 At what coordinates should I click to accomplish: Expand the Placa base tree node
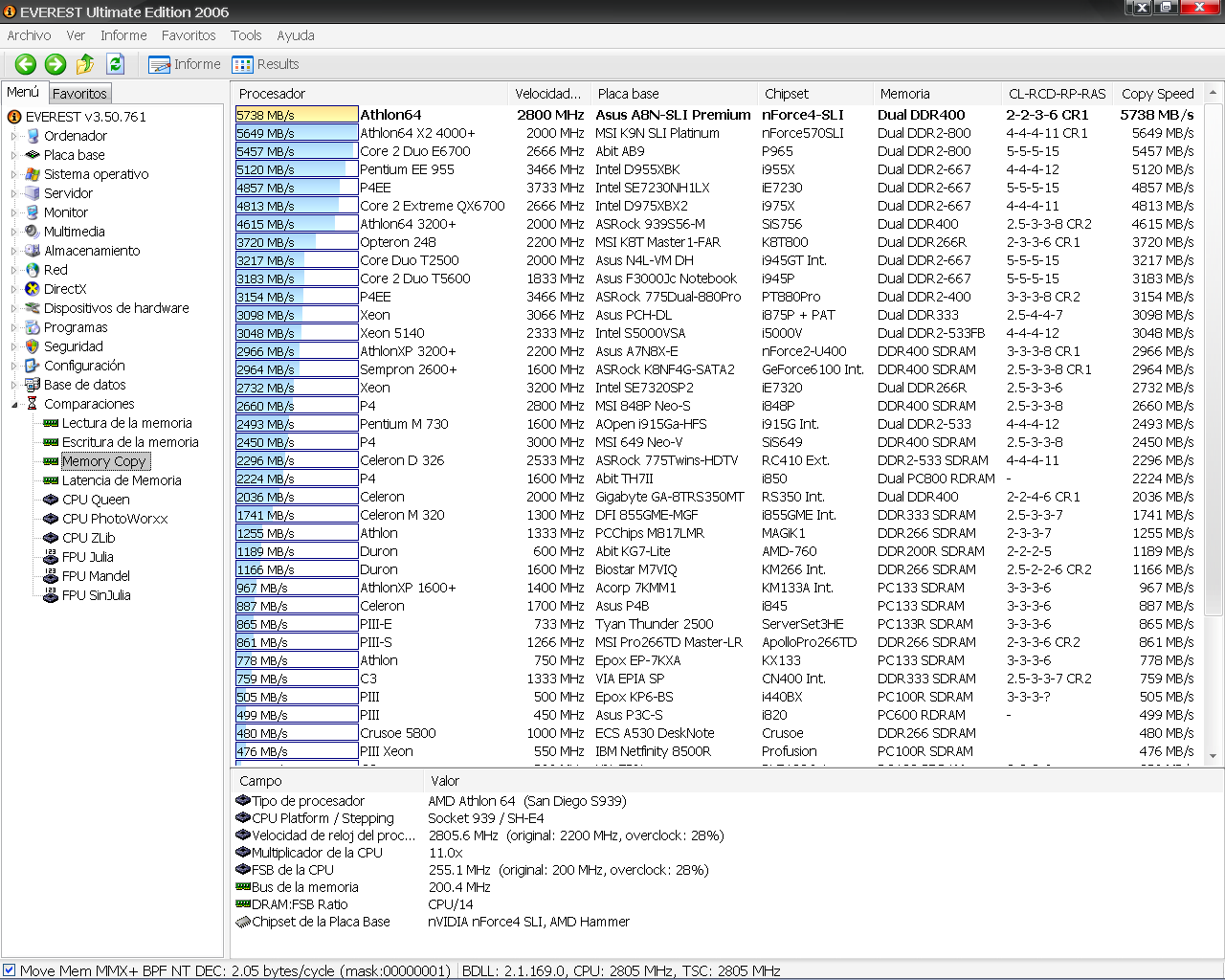click(14, 155)
